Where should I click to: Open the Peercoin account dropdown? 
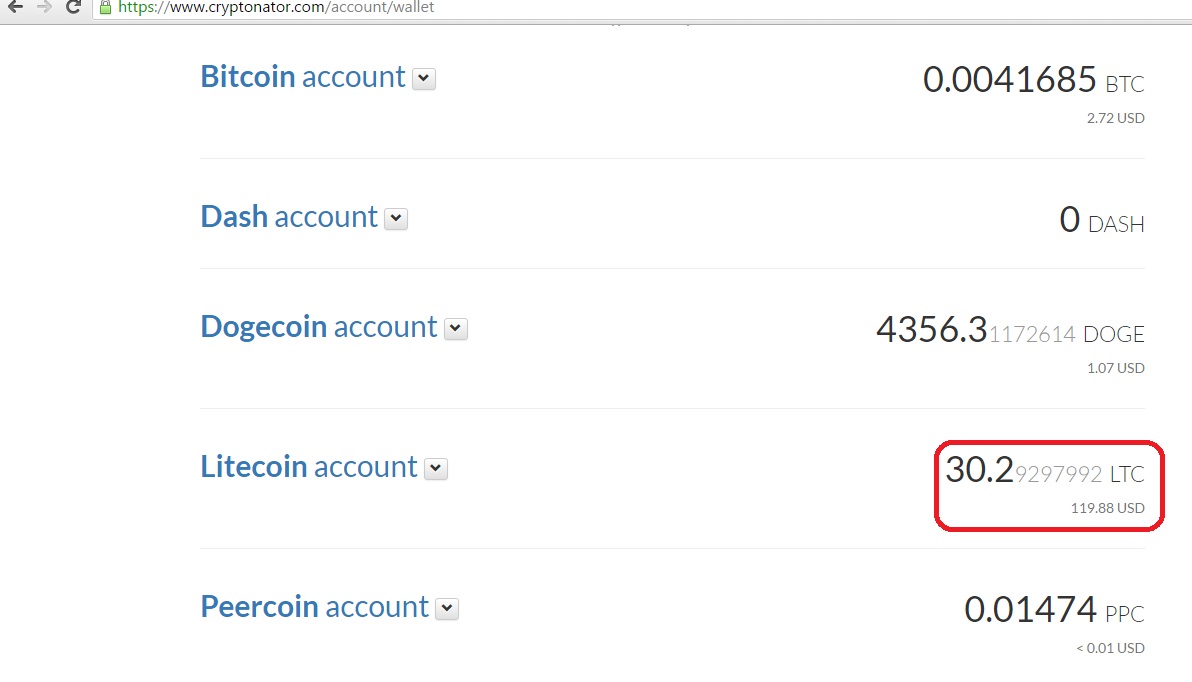click(447, 609)
